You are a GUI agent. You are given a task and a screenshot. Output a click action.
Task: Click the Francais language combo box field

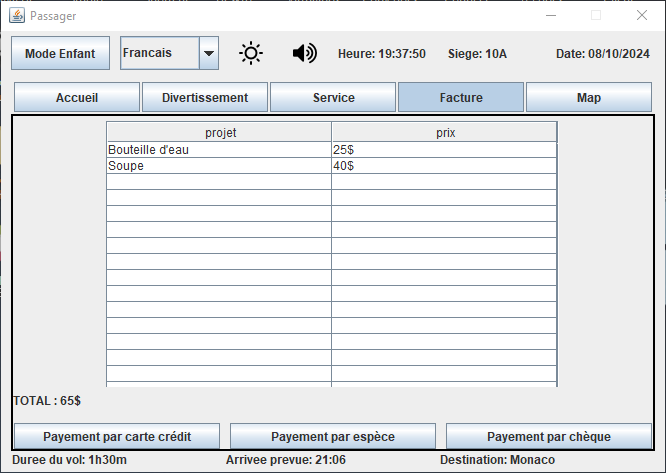pos(160,54)
